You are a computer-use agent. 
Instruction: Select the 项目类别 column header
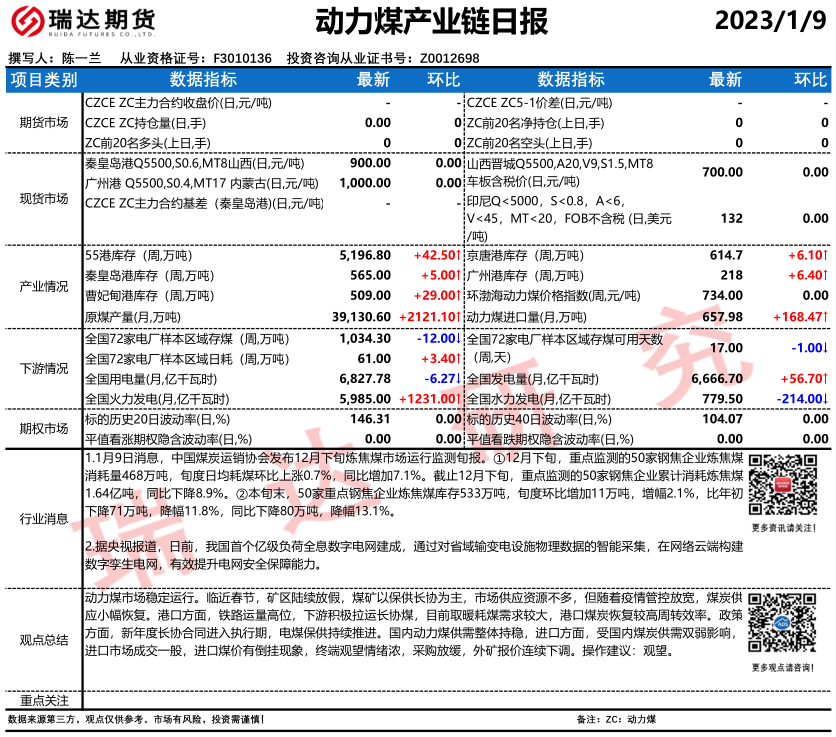click(44, 80)
